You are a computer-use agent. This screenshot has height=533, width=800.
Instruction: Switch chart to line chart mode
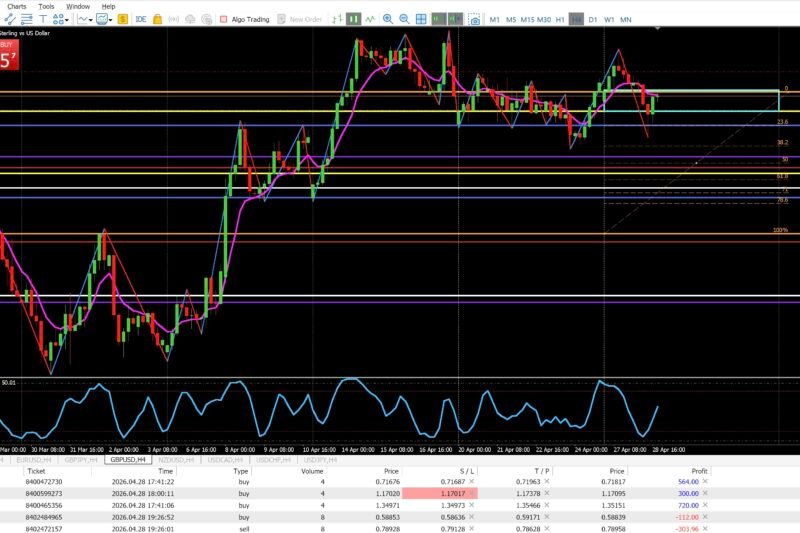click(370, 19)
